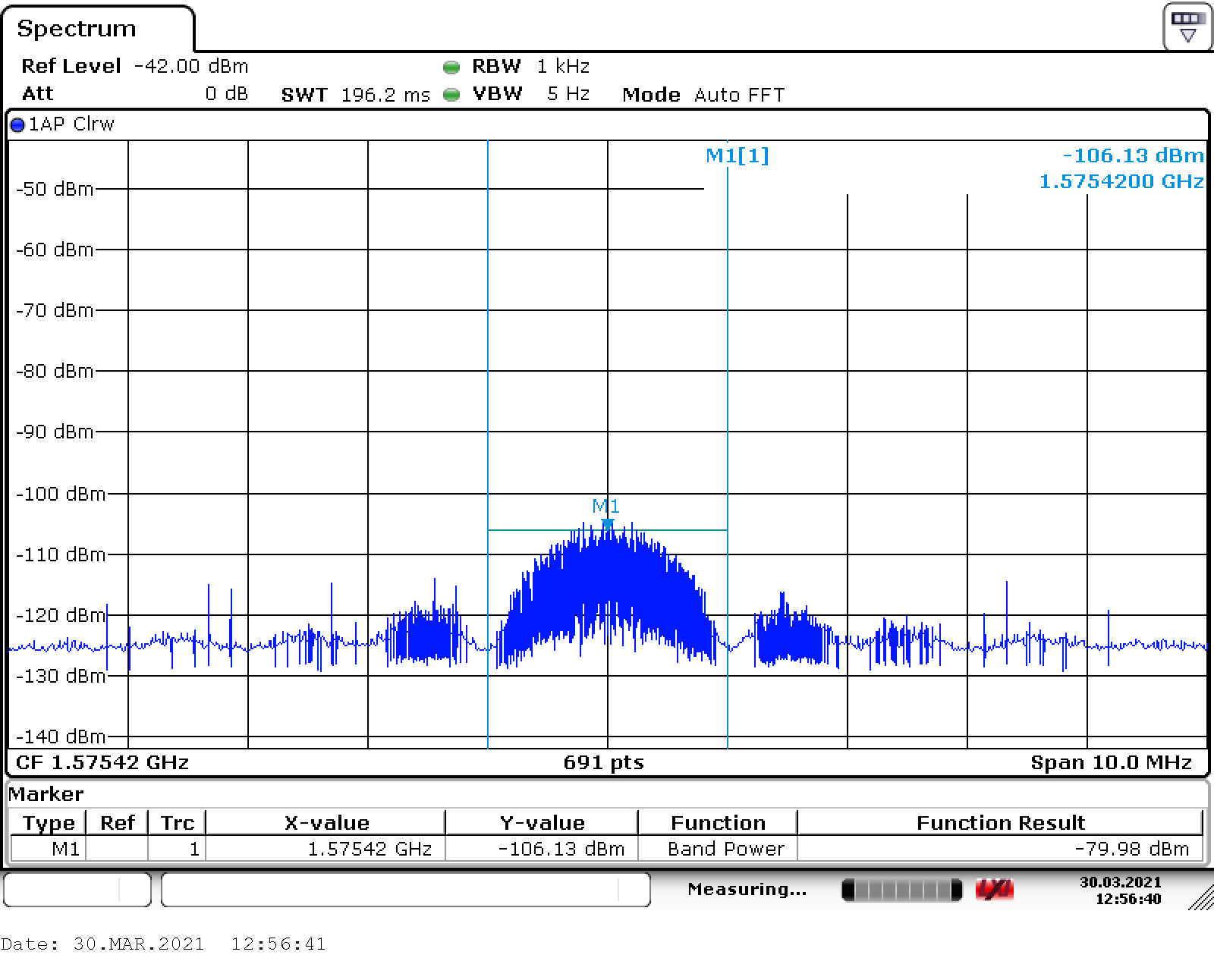Click the CF 1.57542 GHz center frequency label
The height and width of the screenshot is (980, 1214).
coord(102,762)
